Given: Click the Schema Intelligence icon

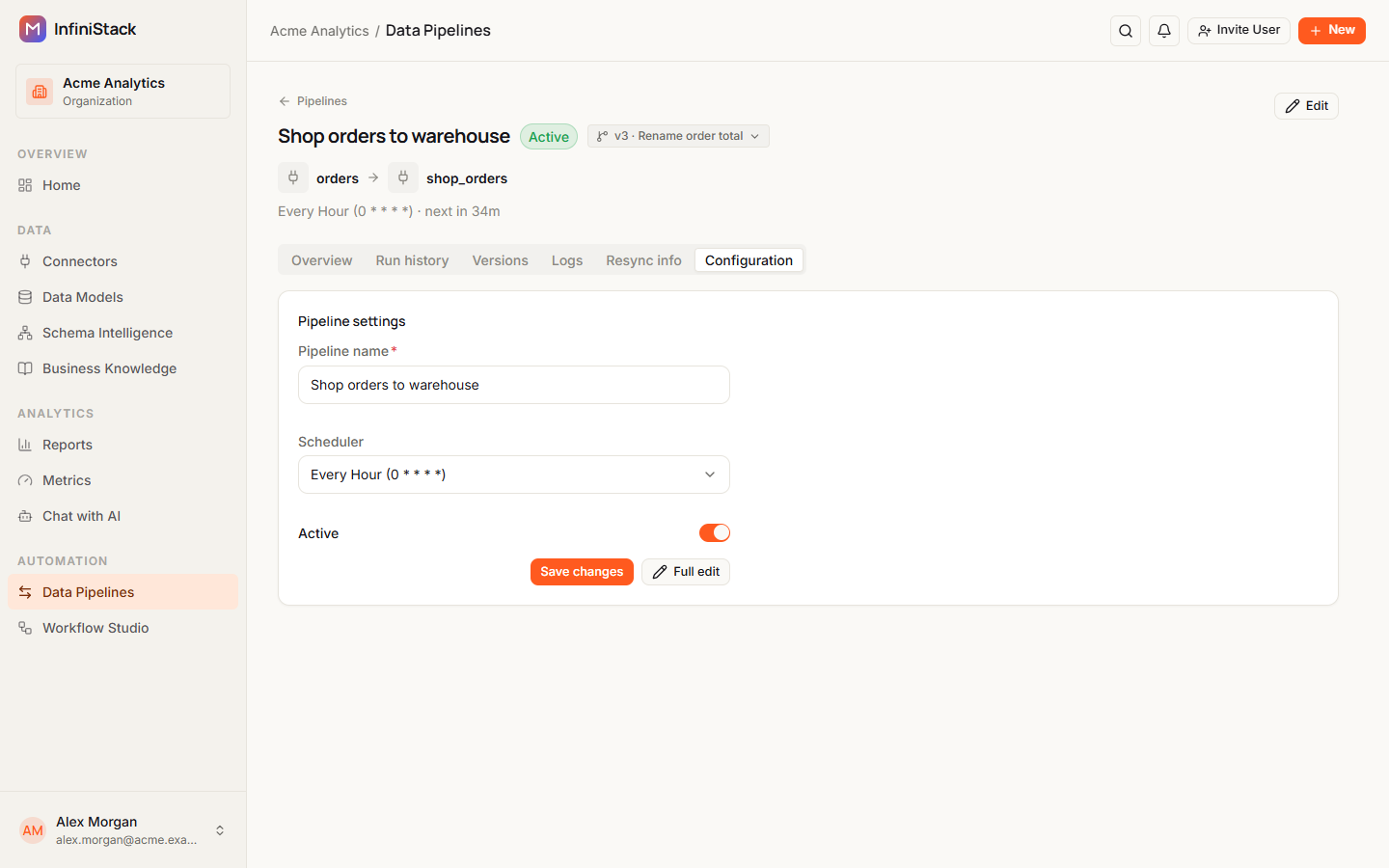Looking at the screenshot, I should [25, 333].
